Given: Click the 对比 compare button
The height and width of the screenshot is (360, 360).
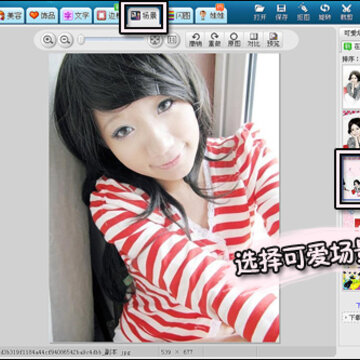Looking at the screenshot, I should point(254,40).
